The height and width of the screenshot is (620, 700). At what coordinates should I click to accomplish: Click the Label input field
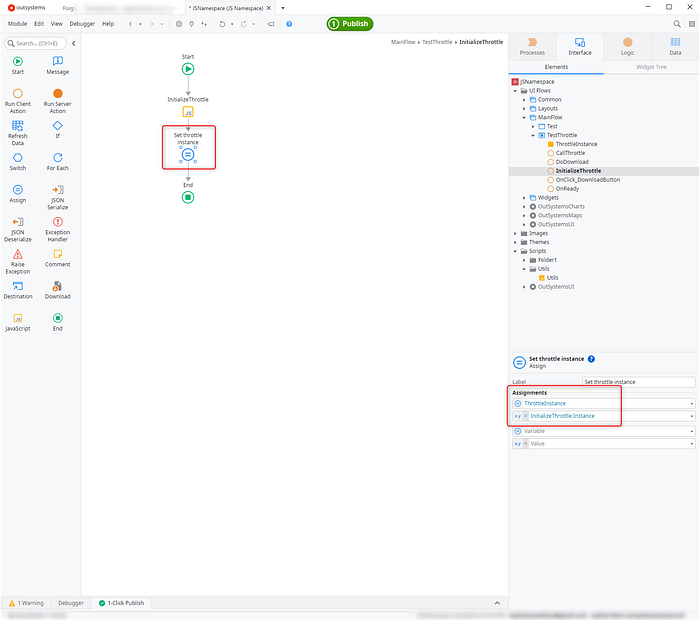point(638,382)
